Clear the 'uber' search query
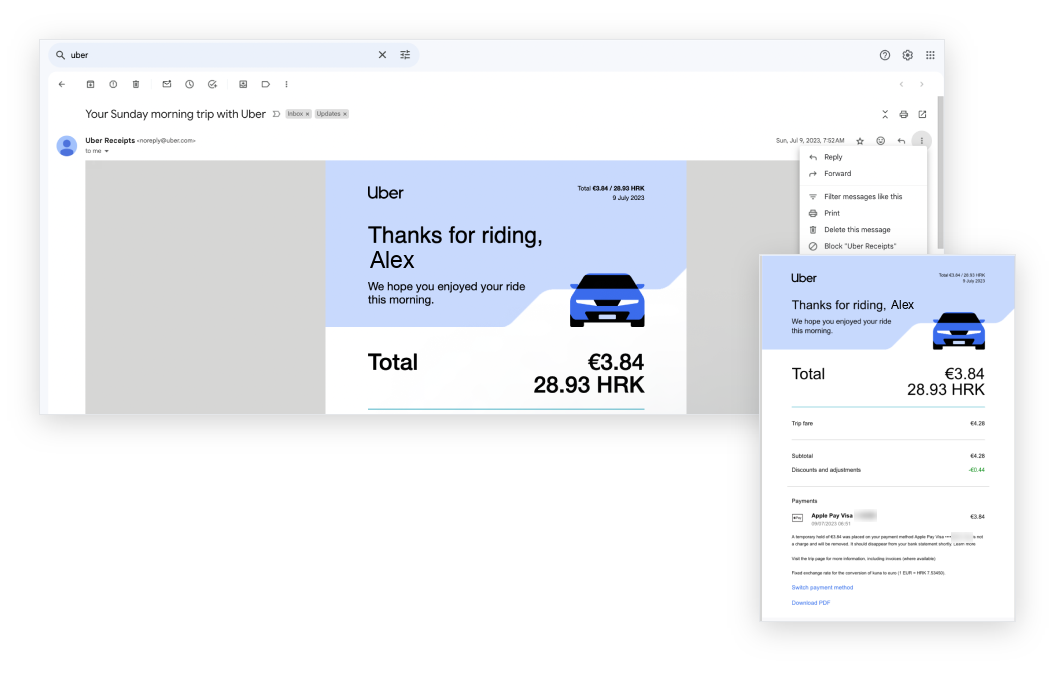 [382, 55]
